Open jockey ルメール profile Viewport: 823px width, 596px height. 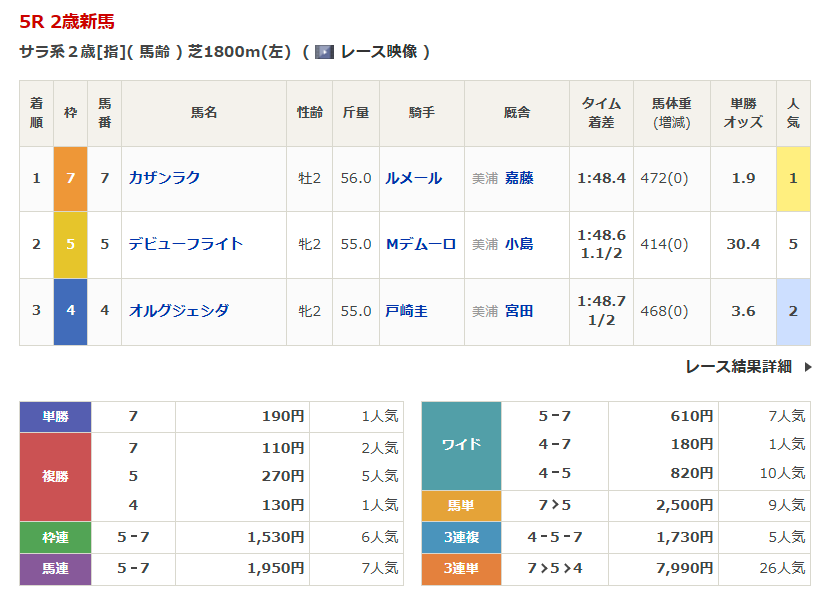(x=413, y=178)
